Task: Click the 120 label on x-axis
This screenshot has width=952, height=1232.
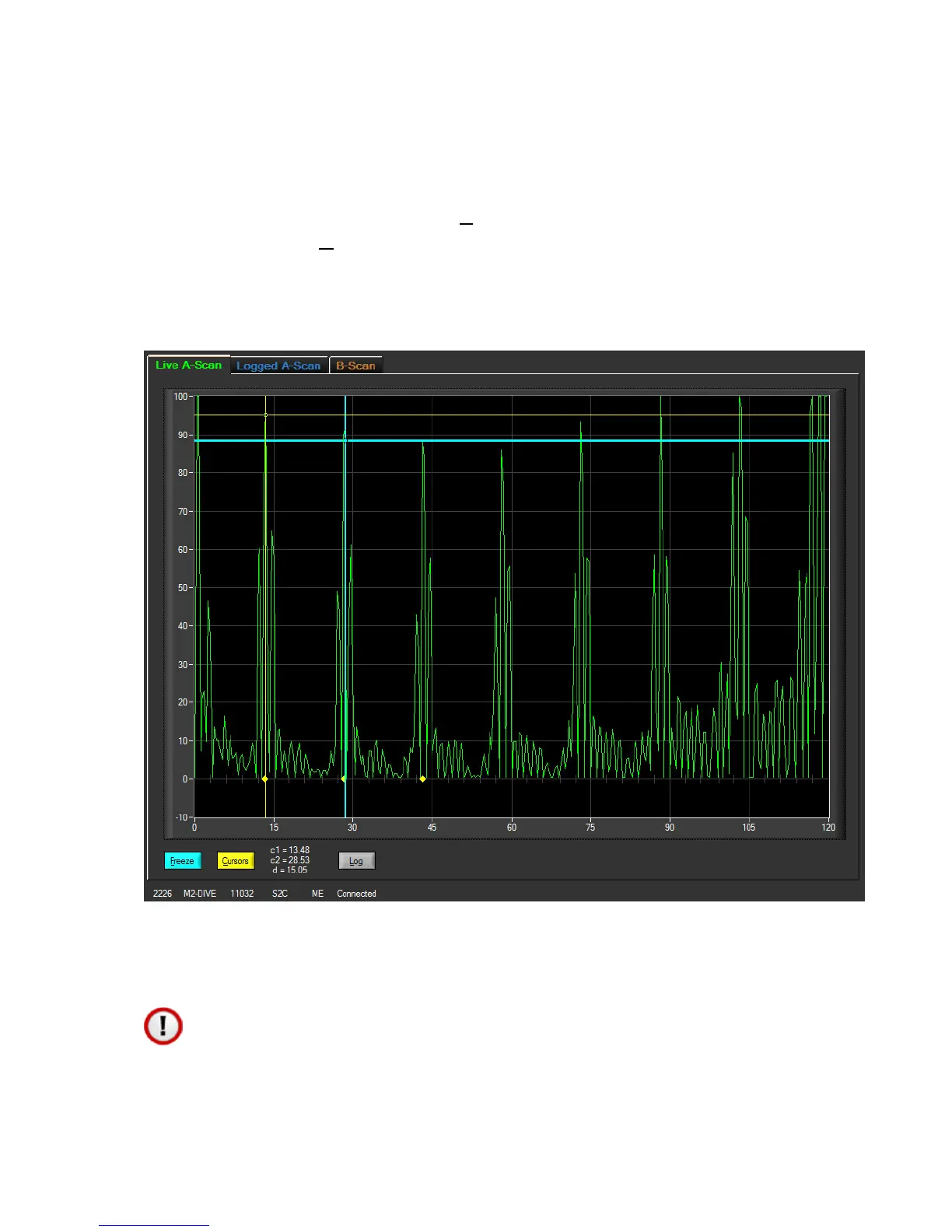Action: [x=828, y=828]
